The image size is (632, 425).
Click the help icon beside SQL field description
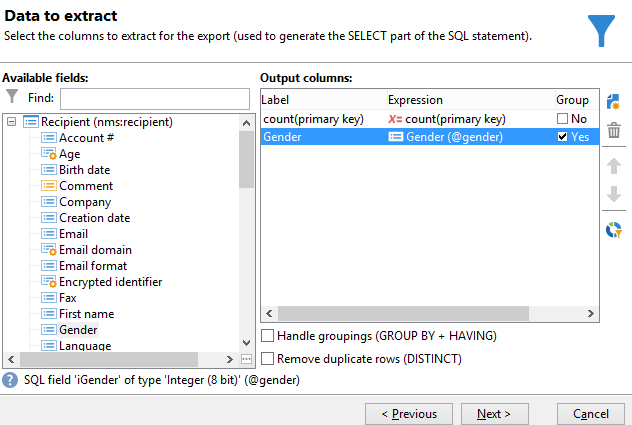click(x=10, y=380)
